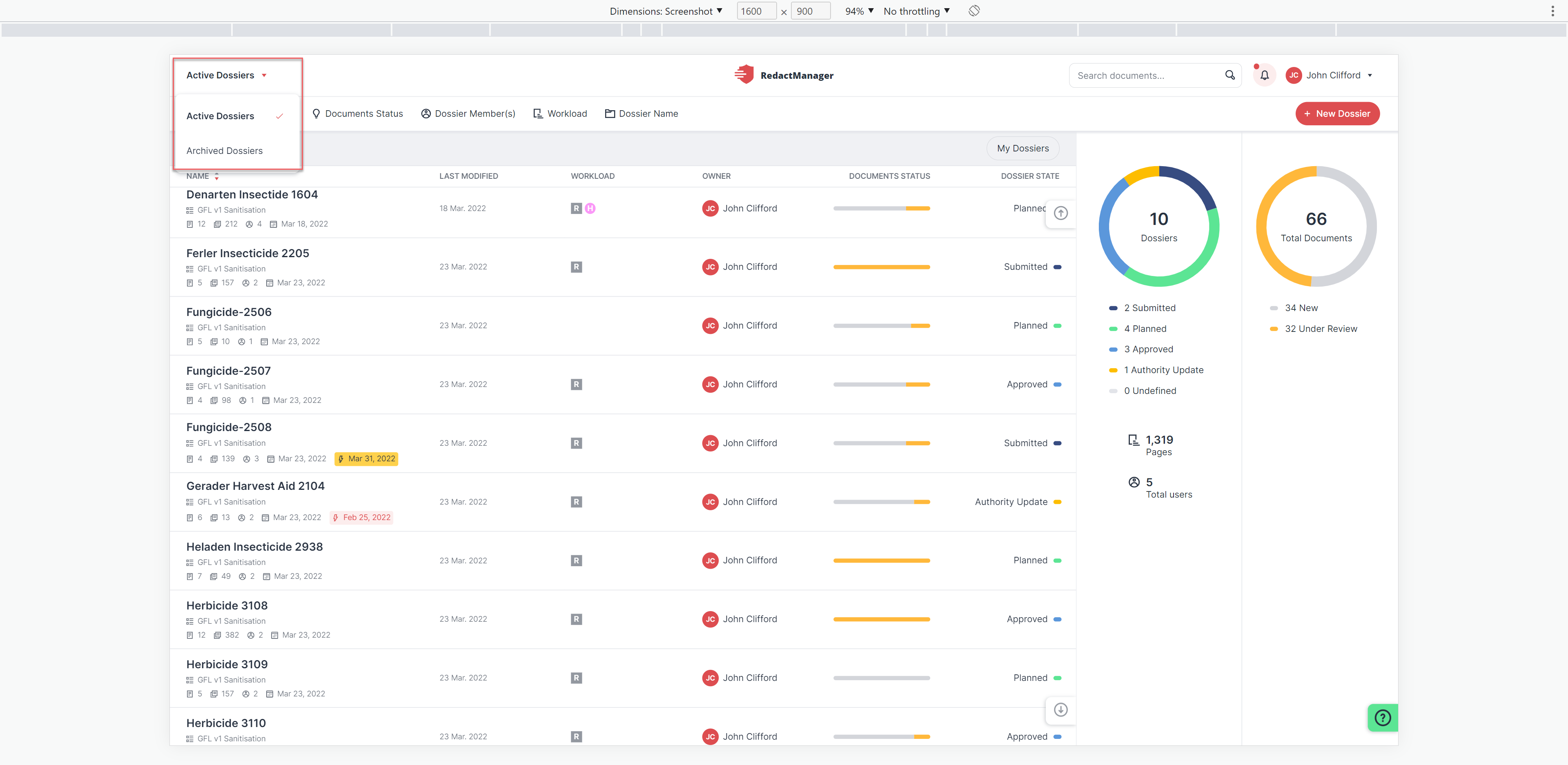Collapse the Active Dossiers dropdown header
The height and width of the screenshot is (765, 1568).
pos(227,76)
